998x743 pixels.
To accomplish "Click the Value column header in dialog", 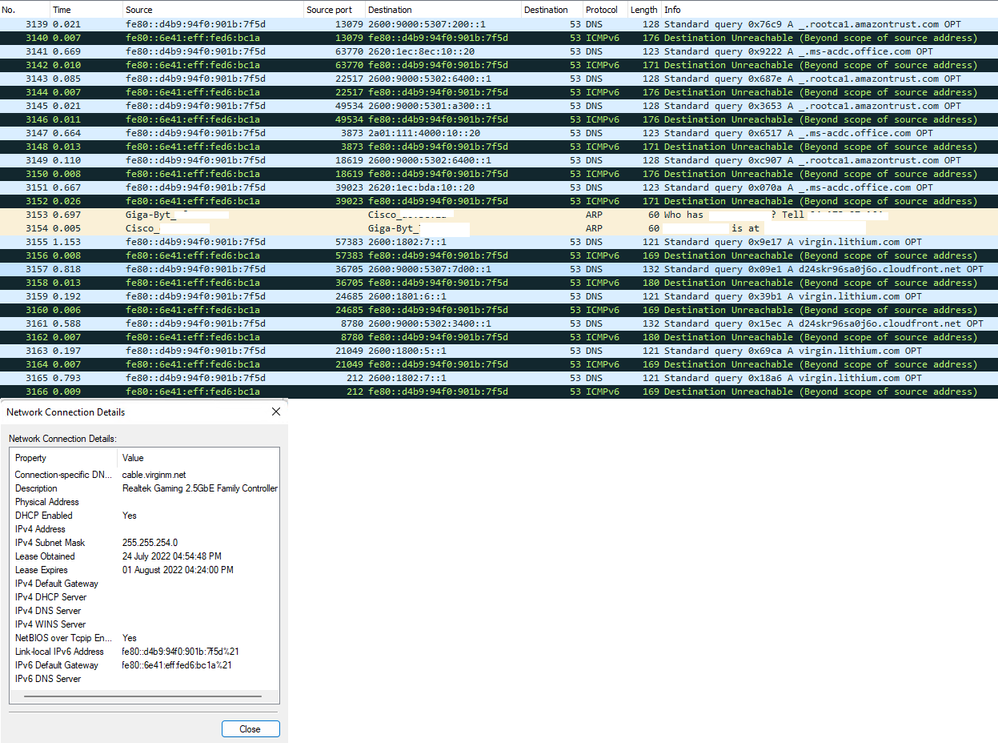I will [198, 458].
